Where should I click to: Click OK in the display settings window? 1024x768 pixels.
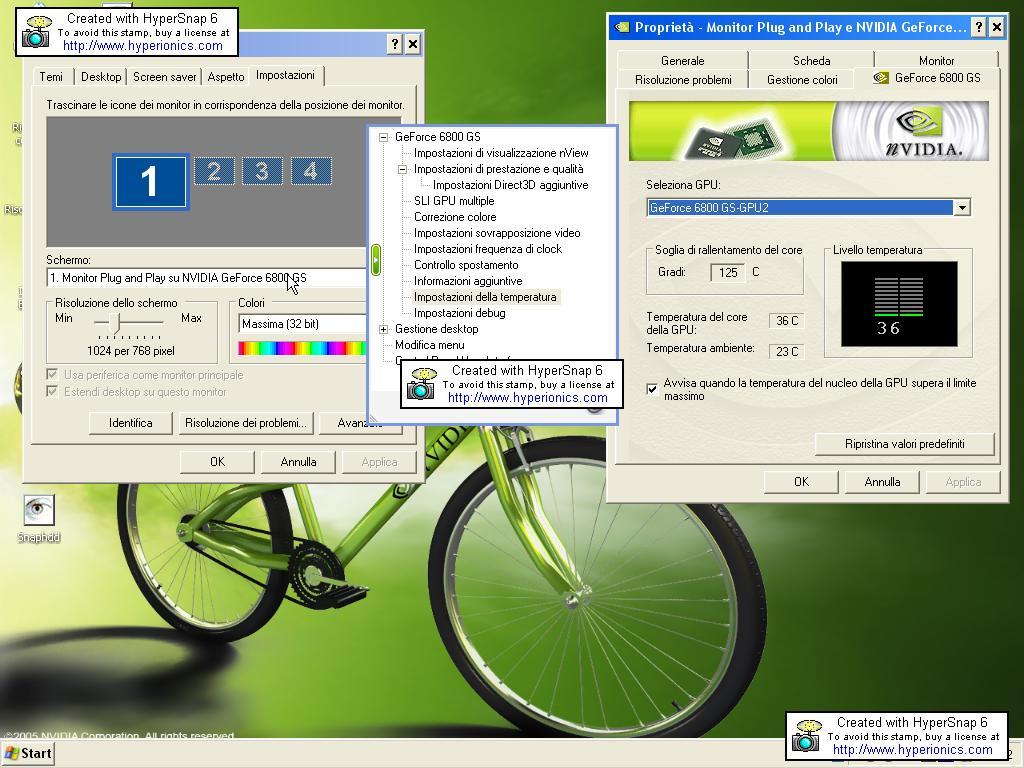(217, 462)
